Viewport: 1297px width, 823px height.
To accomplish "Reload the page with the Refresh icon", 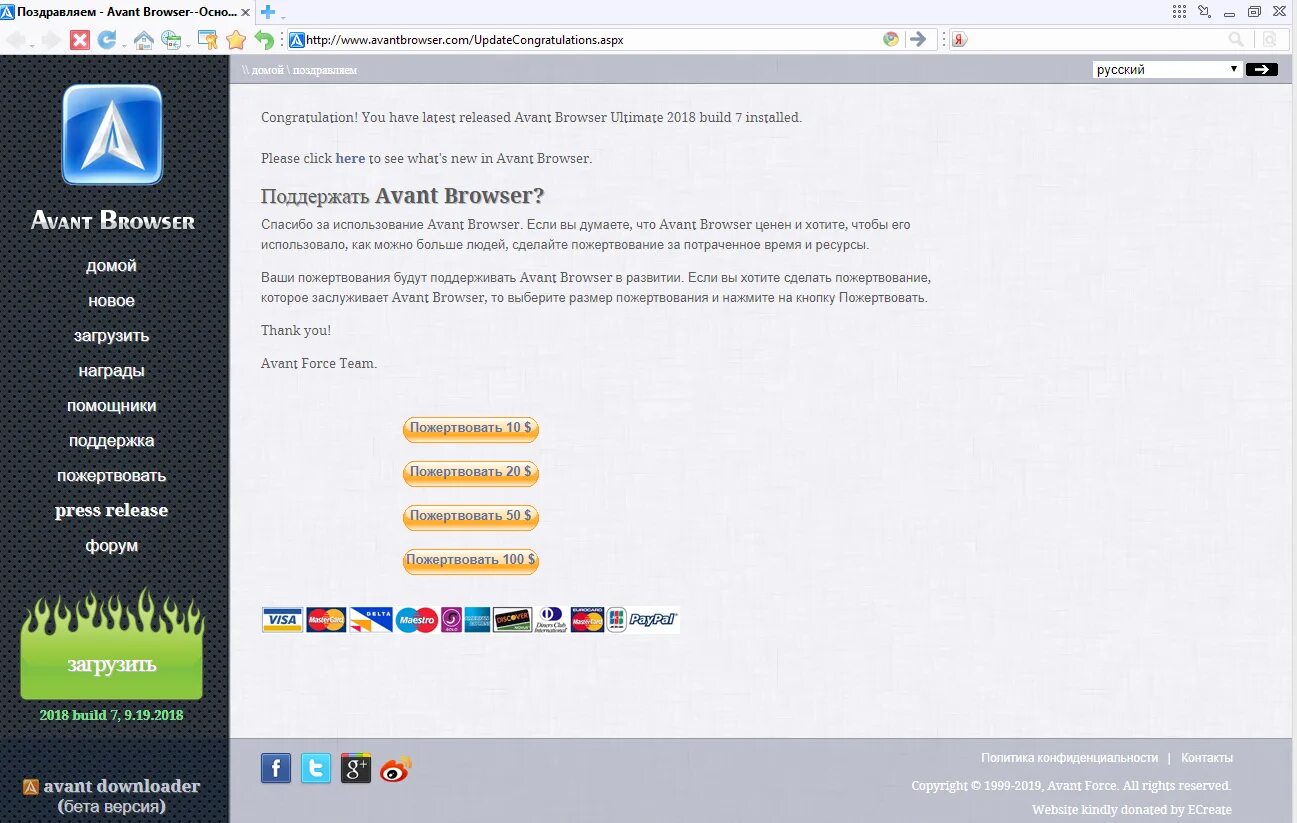I will click(x=106, y=40).
